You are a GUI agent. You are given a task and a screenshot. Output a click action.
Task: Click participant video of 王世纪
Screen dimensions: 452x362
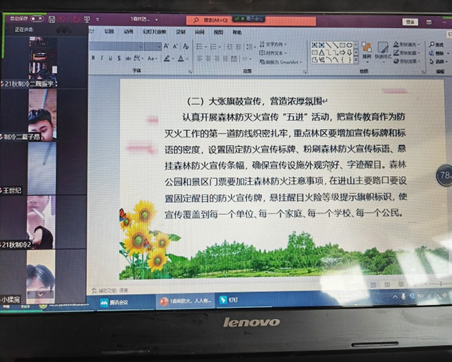pyautogui.click(x=42, y=168)
